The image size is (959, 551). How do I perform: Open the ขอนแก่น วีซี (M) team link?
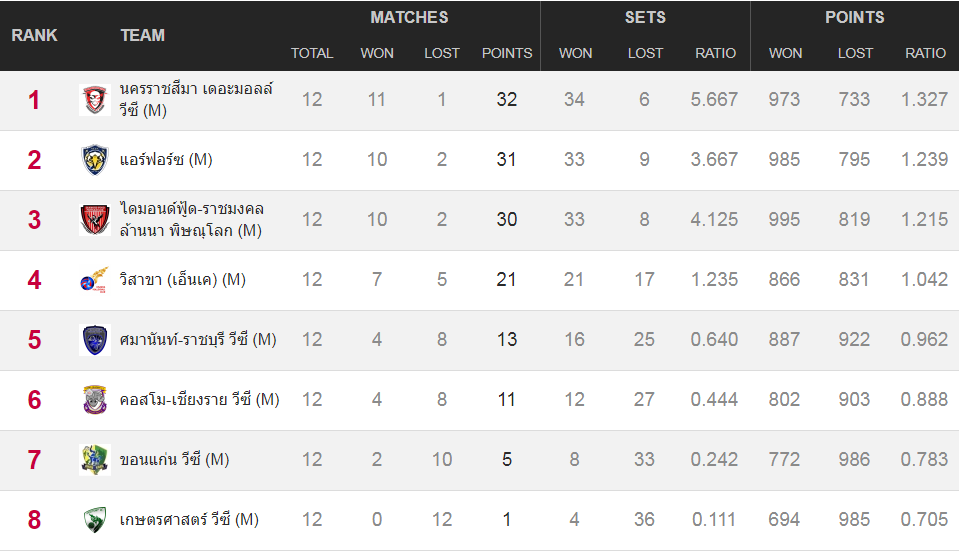[x=174, y=459]
